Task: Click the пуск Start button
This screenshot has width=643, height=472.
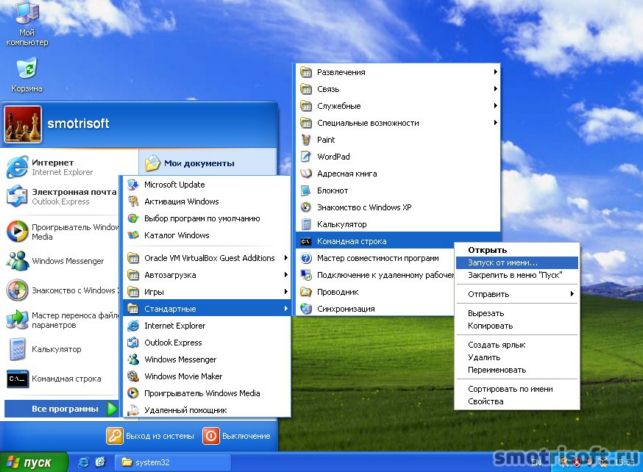Action: pyautogui.click(x=33, y=462)
